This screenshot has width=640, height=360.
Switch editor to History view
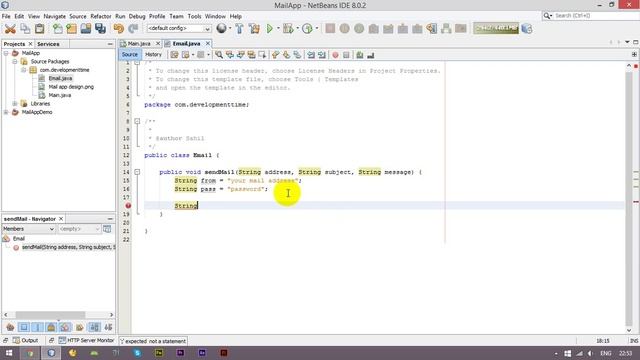pos(153,54)
